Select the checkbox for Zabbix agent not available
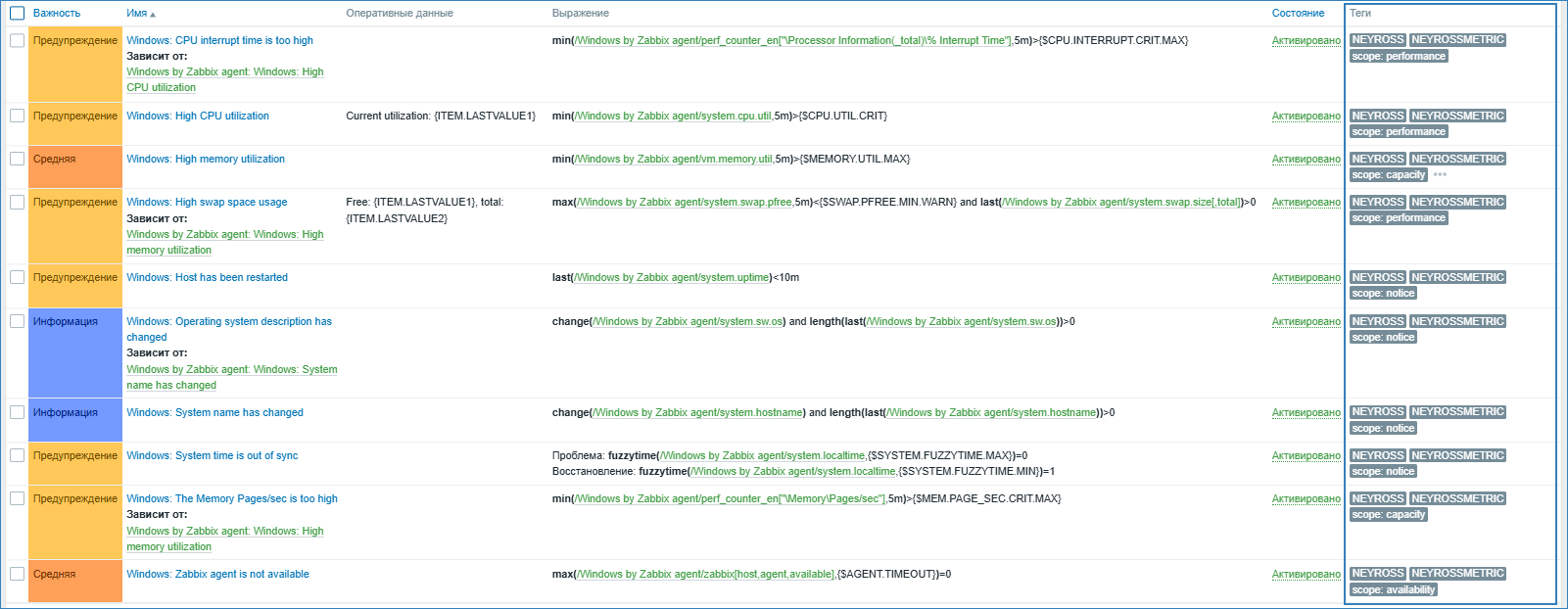Image resolution: width=1568 pixels, height=609 pixels. tap(17, 575)
